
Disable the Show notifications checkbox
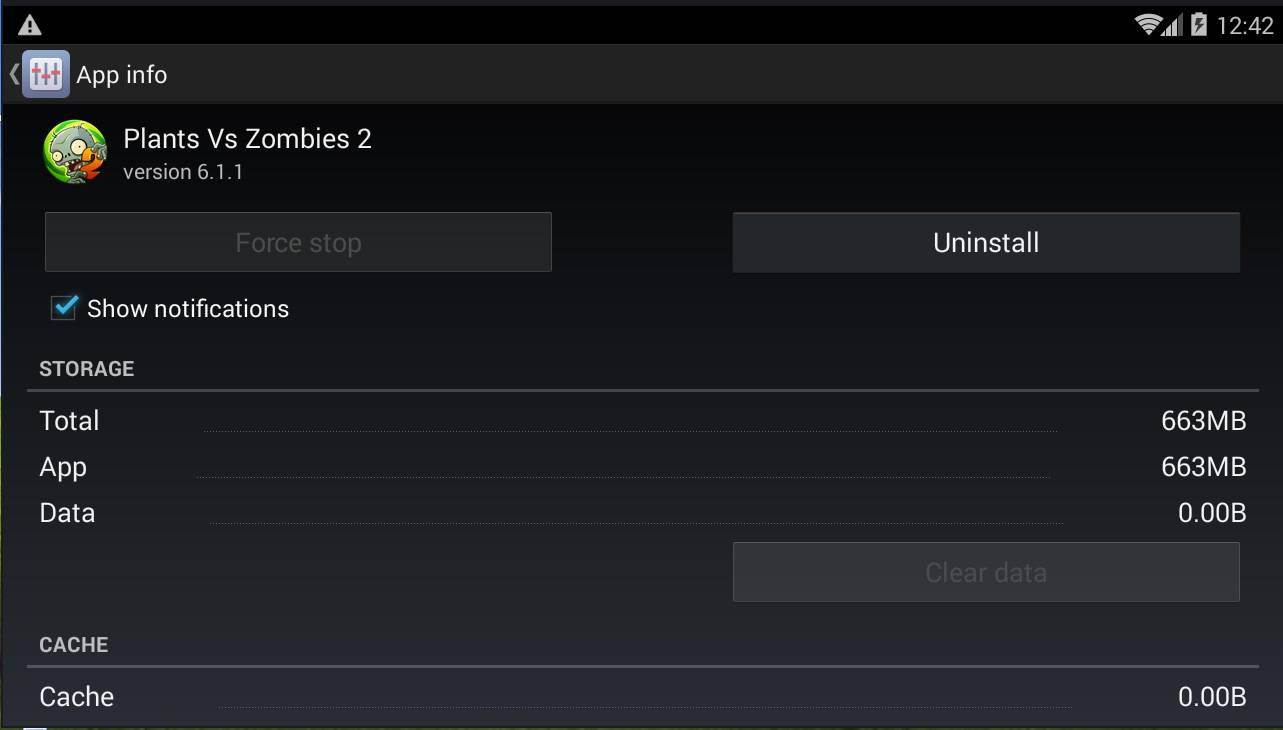pos(64,308)
